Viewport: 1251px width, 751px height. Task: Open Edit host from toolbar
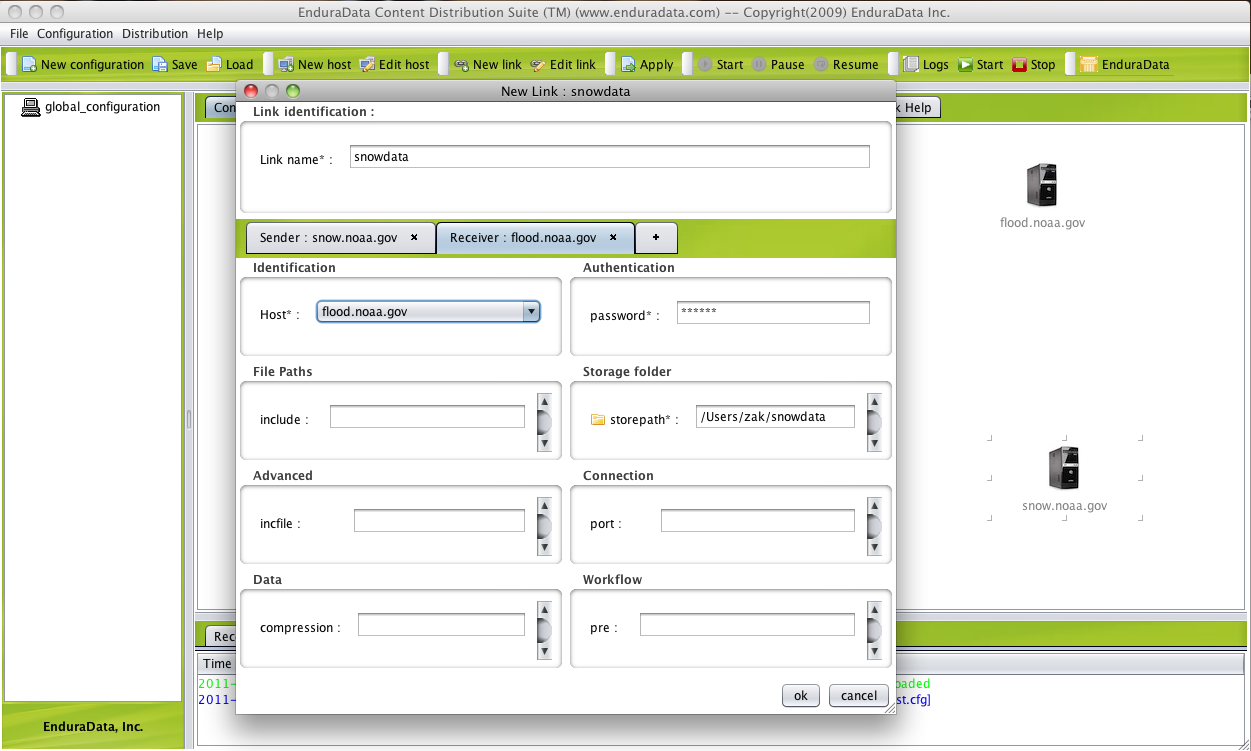point(394,64)
